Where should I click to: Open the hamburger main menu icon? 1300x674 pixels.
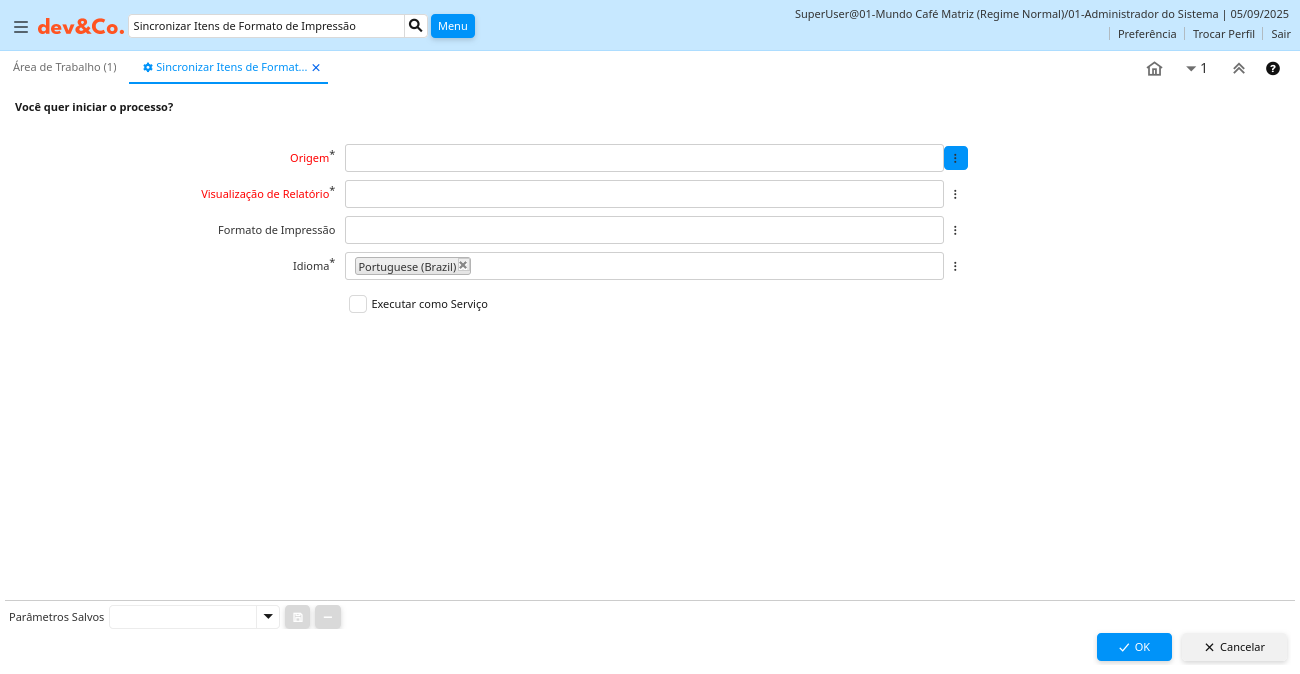tap(20, 27)
